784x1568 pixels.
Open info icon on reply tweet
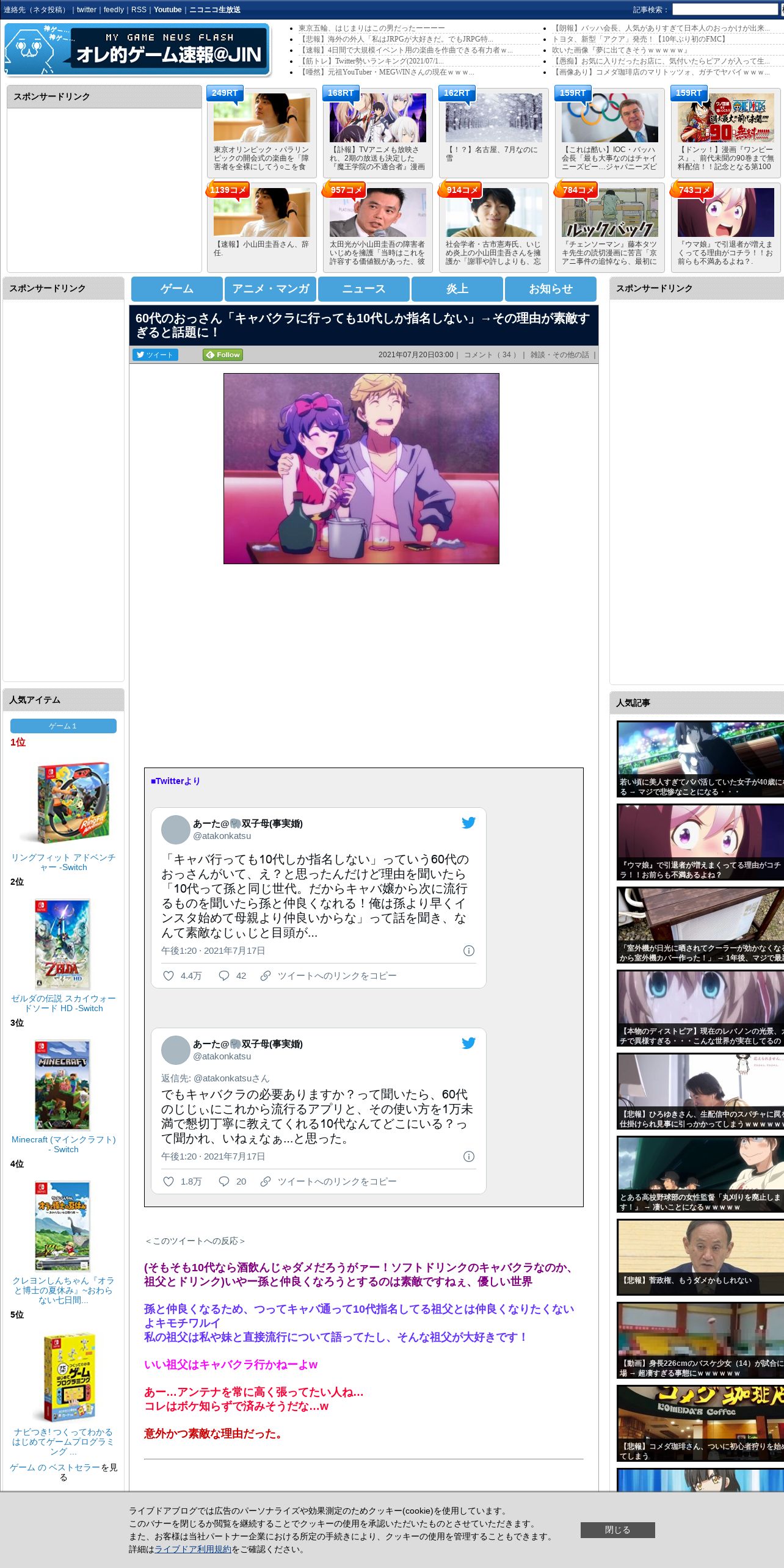coord(469,1156)
